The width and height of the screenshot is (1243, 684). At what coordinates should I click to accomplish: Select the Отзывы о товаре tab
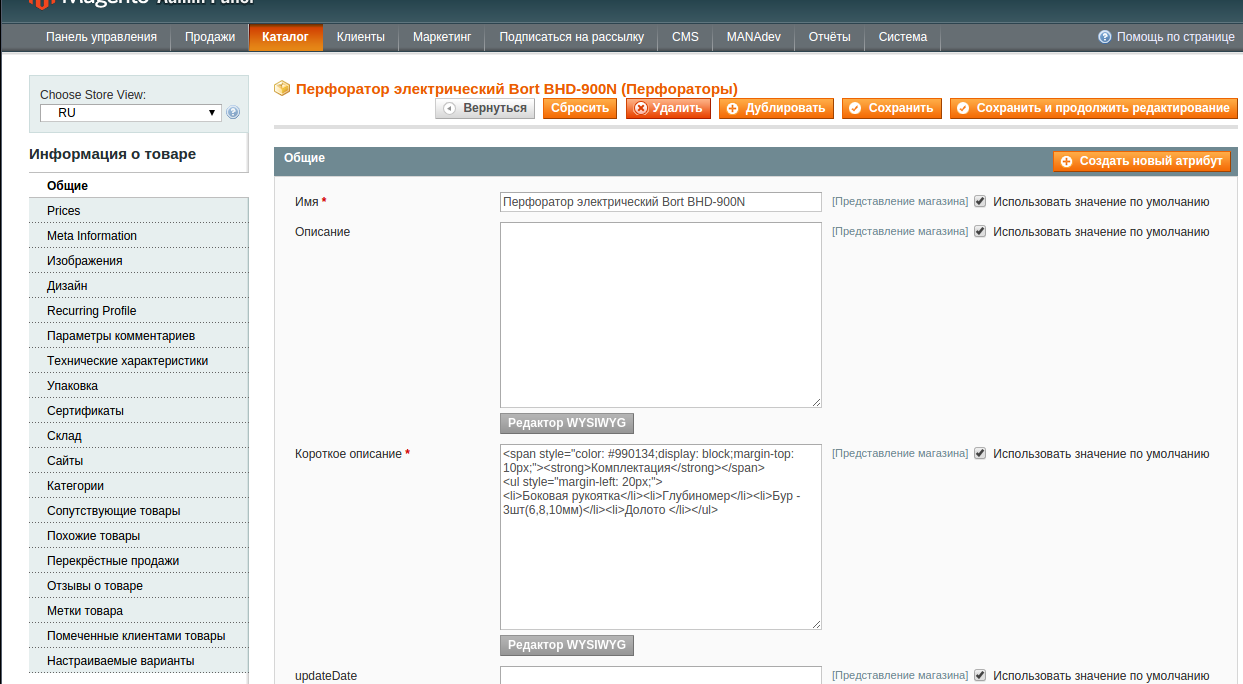tap(138, 586)
